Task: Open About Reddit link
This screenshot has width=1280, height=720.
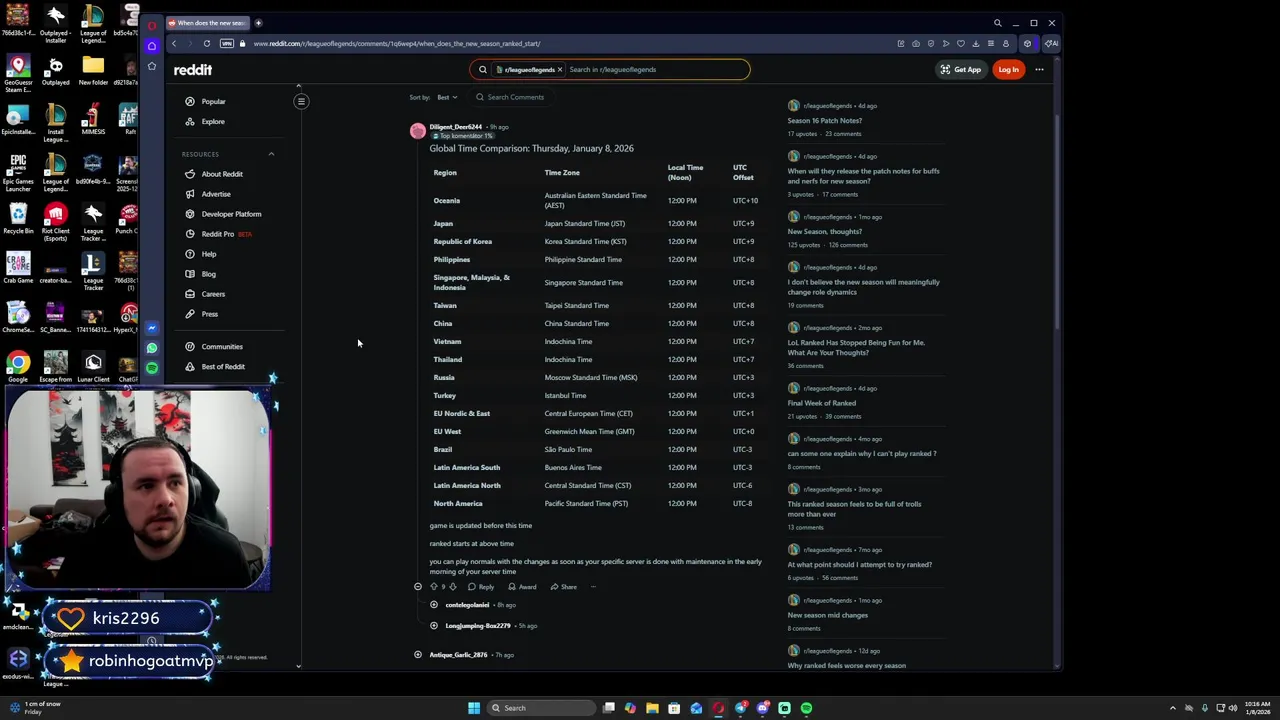Action: pos(214,174)
